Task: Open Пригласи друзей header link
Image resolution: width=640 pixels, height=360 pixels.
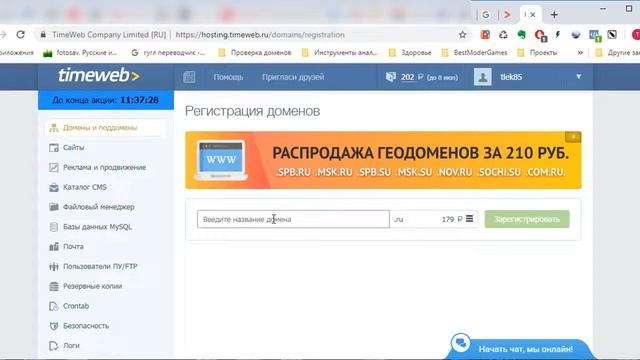Action: coord(293,77)
